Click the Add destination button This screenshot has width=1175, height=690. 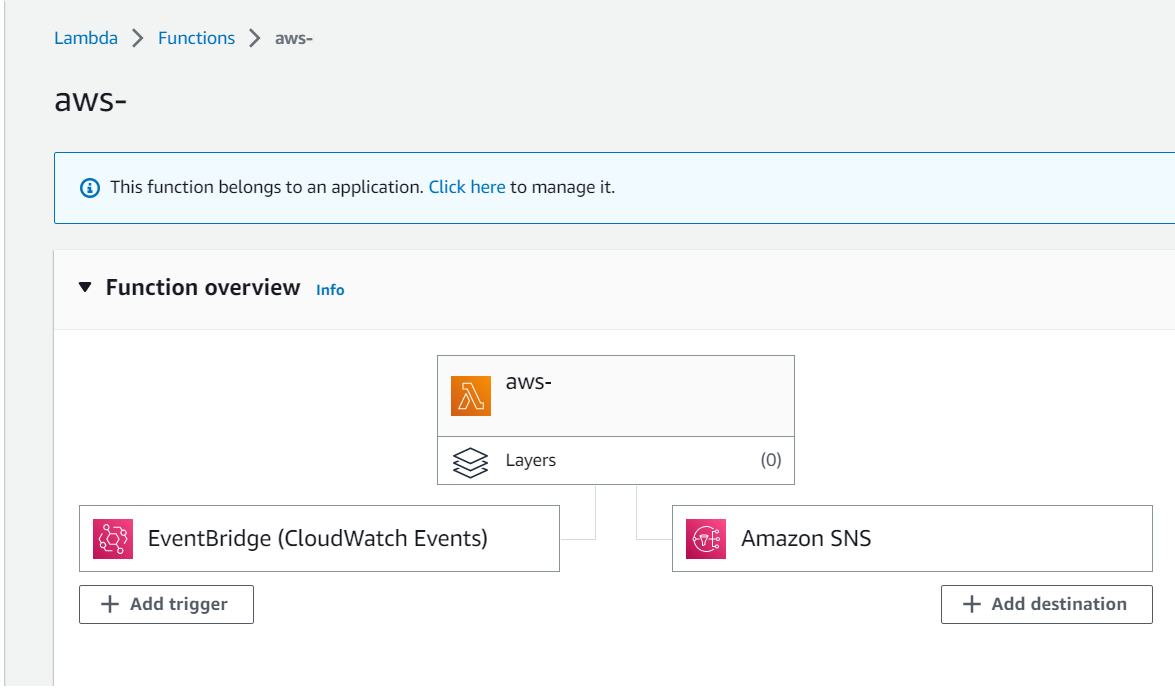1047,605
